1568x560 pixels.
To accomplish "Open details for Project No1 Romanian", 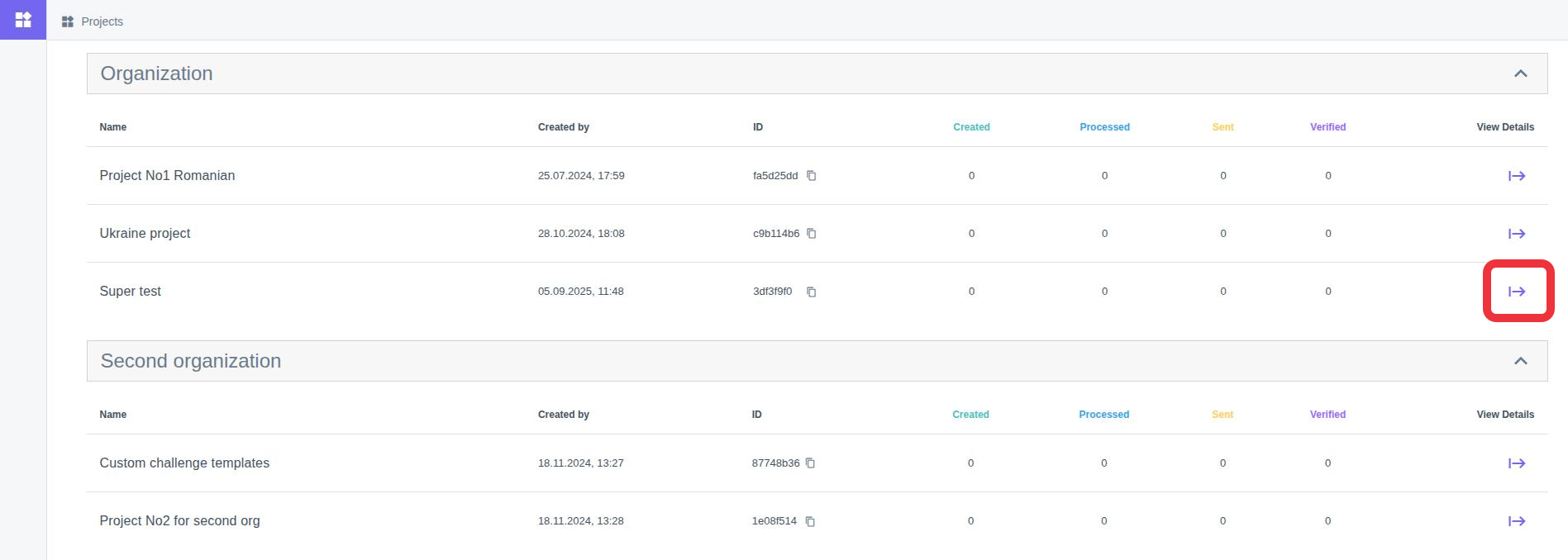I will point(1516,176).
